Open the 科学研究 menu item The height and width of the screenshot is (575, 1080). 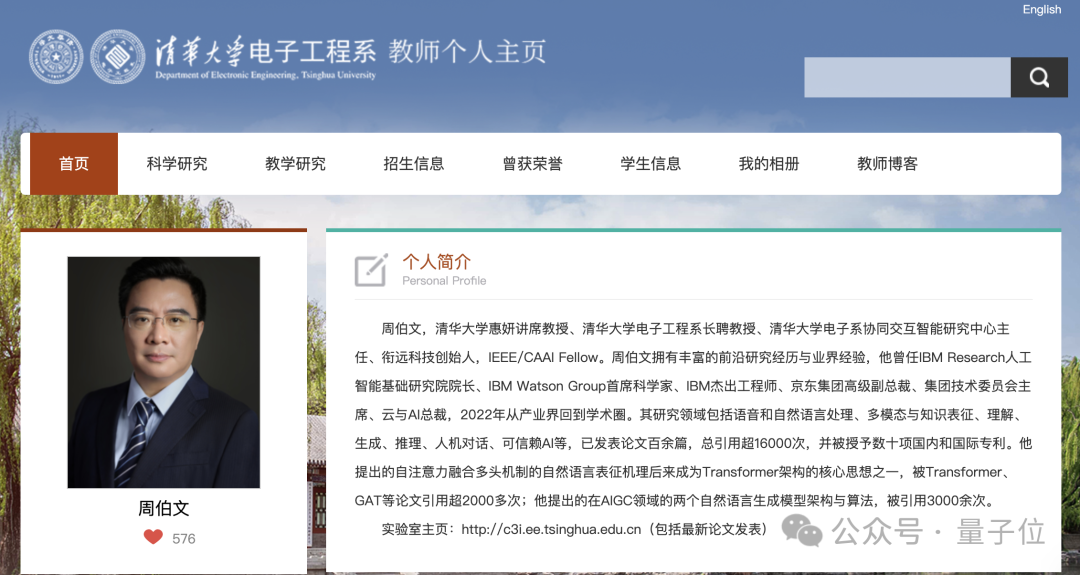point(177,164)
